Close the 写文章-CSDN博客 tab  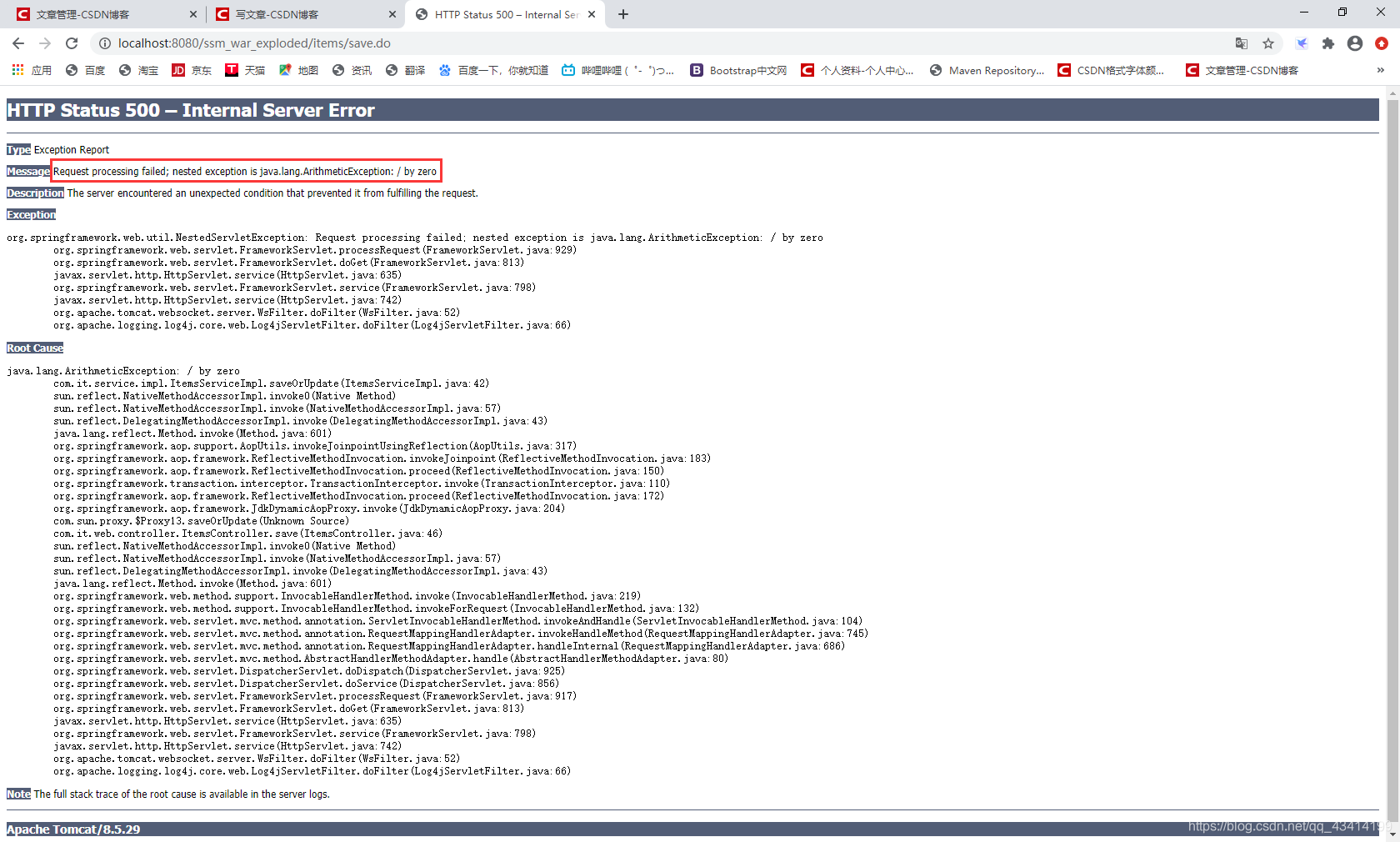(392, 14)
